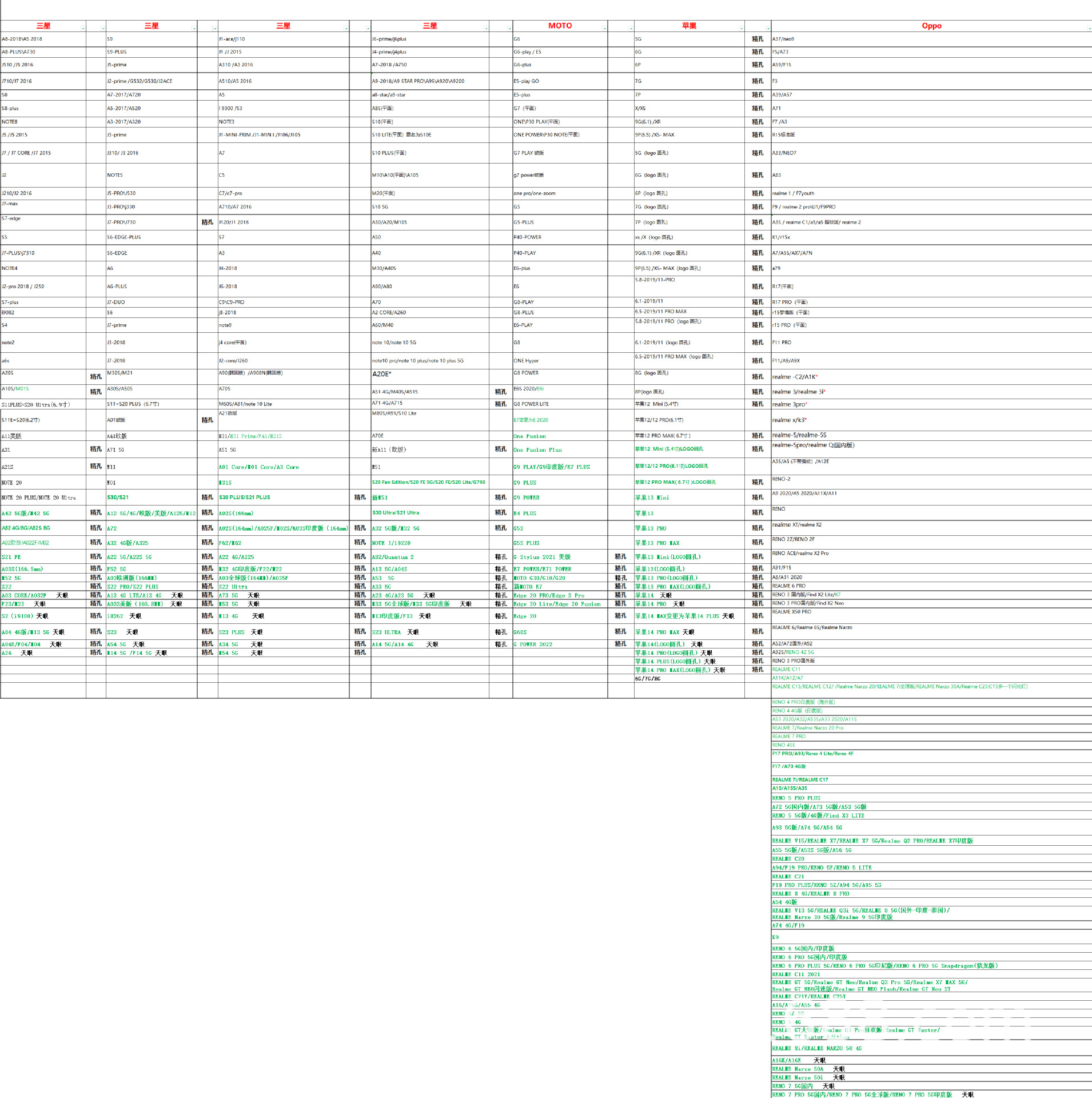The height and width of the screenshot is (1098, 1092).
Task: Click the NOTE 1/i9220 cell
Action: click(430, 543)
